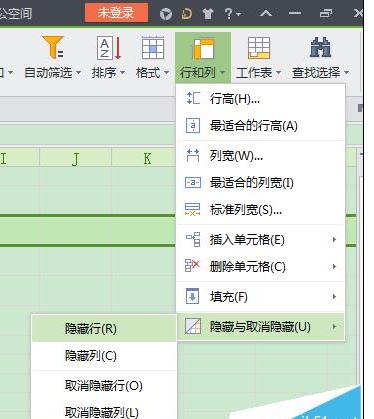Select 隐藏列(C) in the submenu

coord(104,356)
